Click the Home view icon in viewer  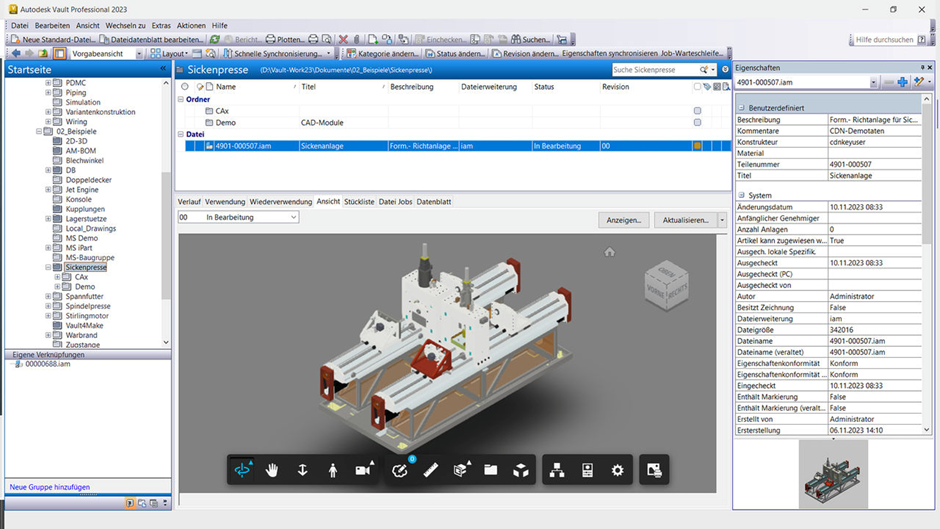pyautogui.click(x=609, y=252)
